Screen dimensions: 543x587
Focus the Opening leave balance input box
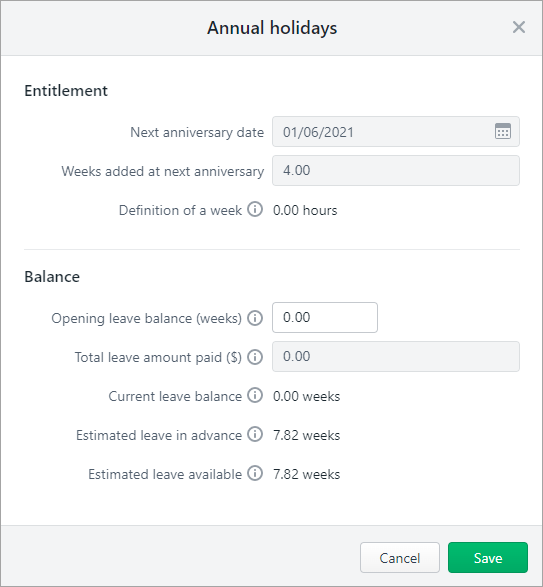tap(325, 317)
